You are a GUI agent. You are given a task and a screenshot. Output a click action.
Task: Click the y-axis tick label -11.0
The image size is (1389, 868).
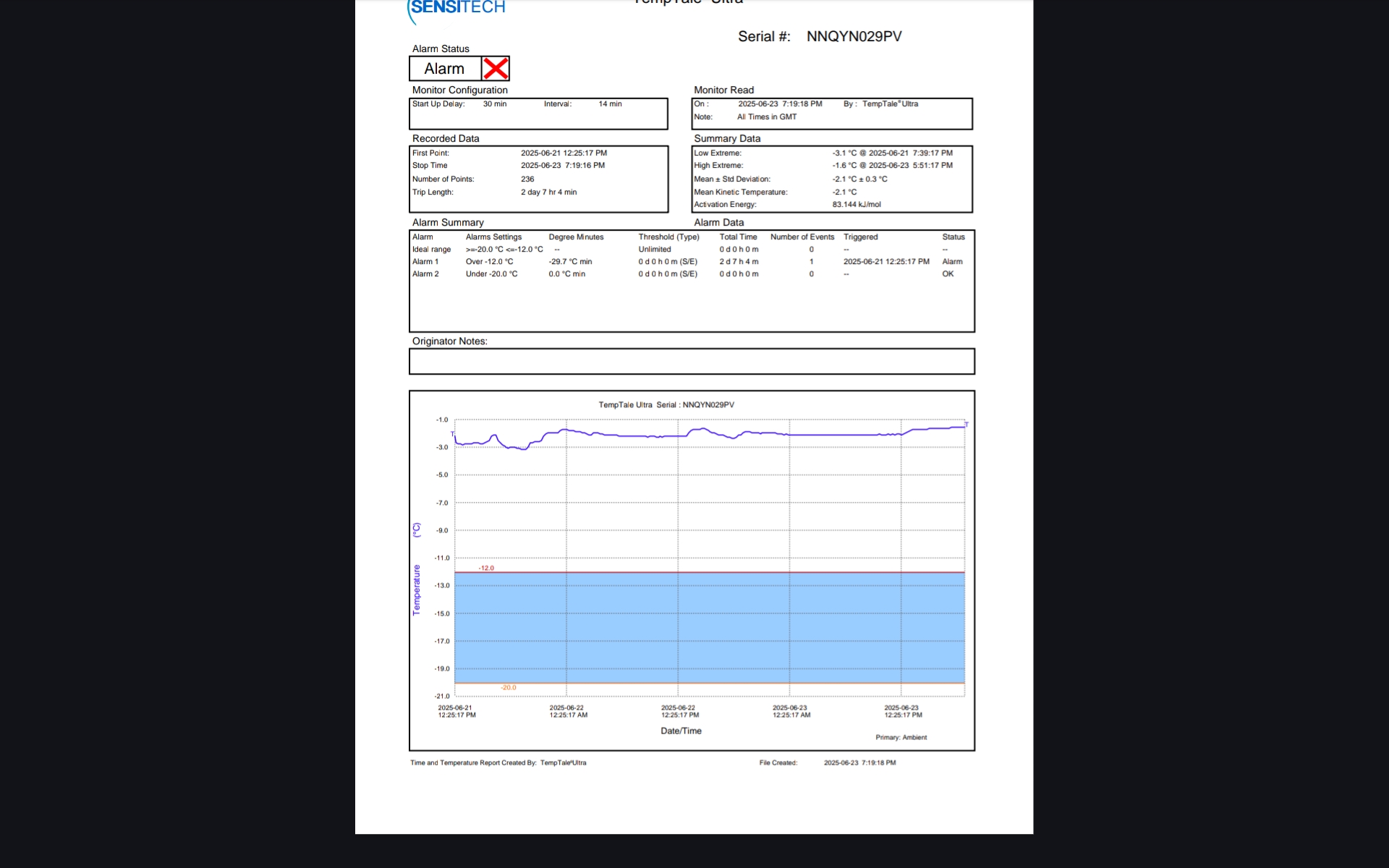[442, 558]
